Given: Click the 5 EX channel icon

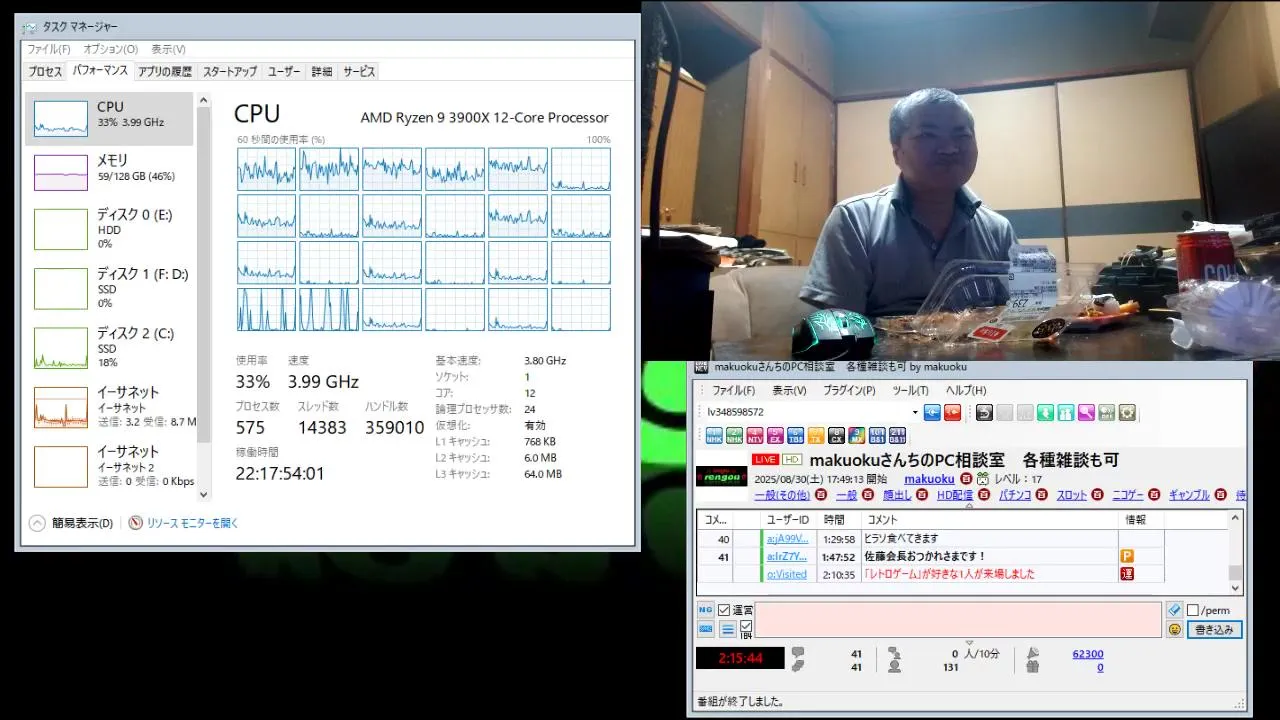Looking at the screenshot, I should tap(775, 436).
